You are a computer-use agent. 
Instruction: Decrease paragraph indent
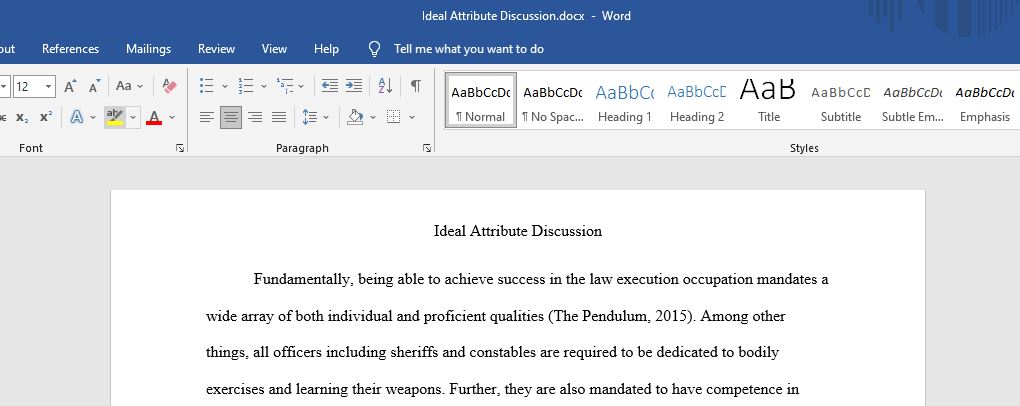click(x=330, y=86)
